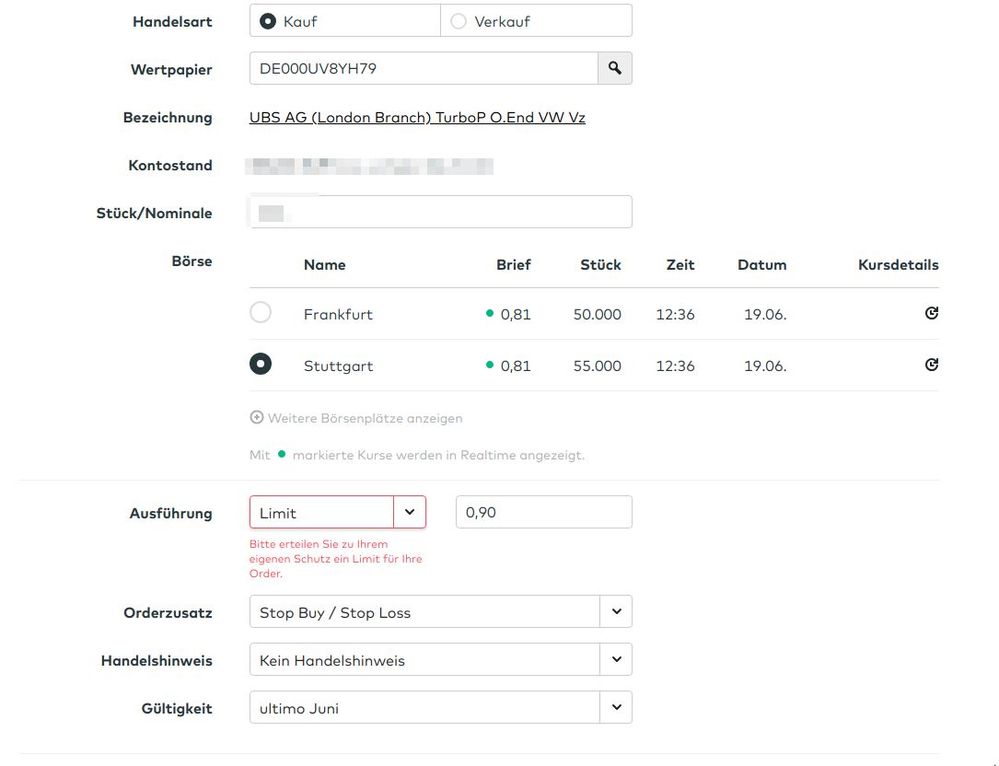Select the Verkauf radio option
The image size is (999, 766).
tap(459, 21)
